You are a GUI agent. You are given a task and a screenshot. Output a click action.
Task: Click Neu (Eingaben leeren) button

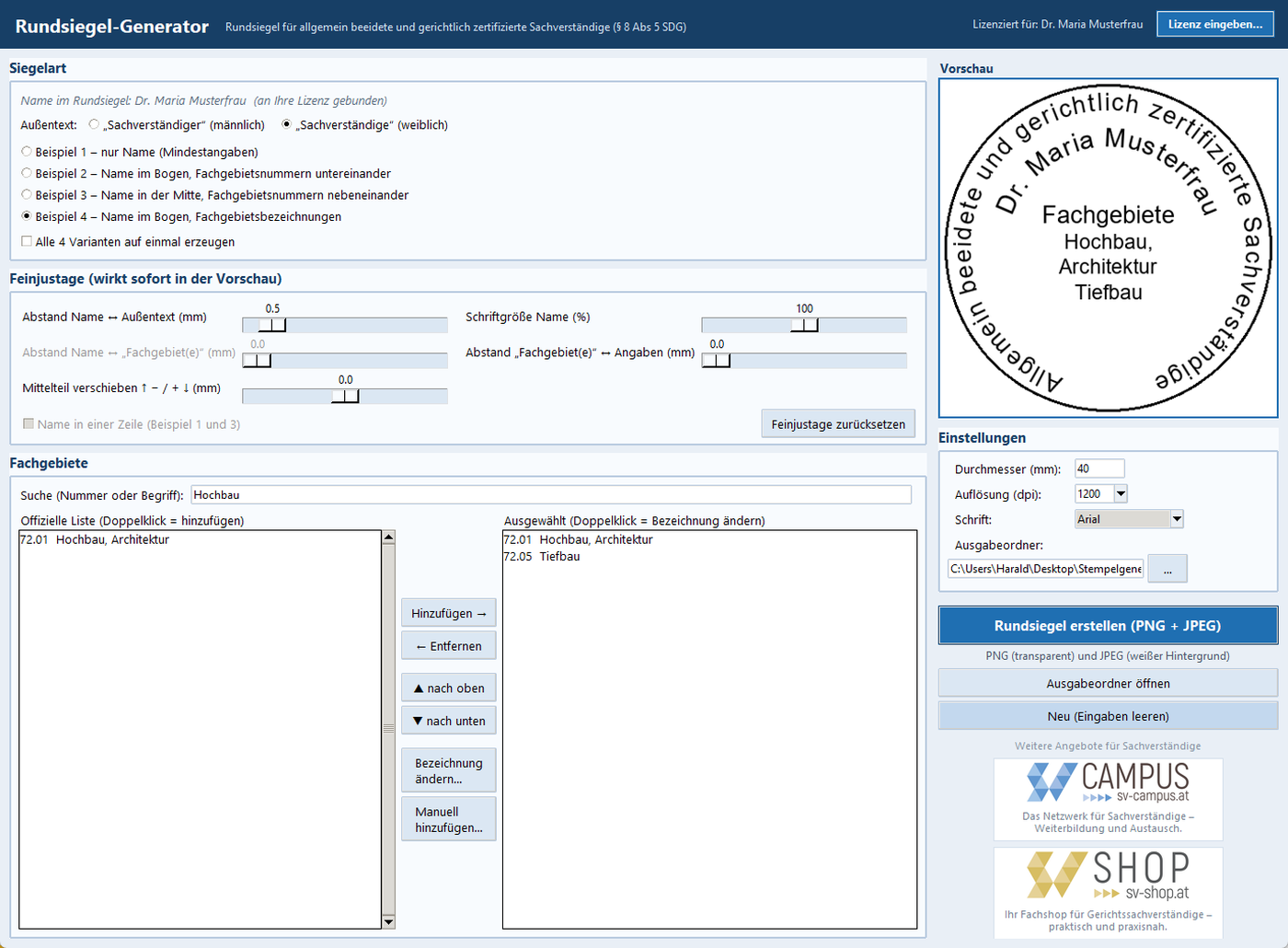pyautogui.click(x=1108, y=716)
